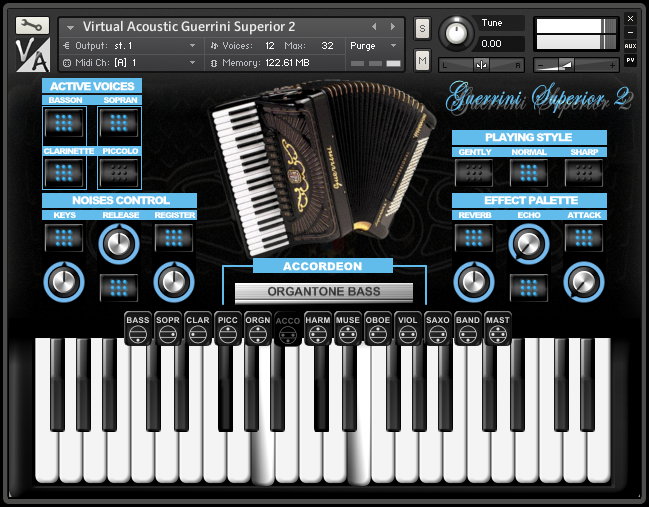Screen dimensions: 649x507
Task: Click the RELEASE noise knob
Action: (x=119, y=244)
